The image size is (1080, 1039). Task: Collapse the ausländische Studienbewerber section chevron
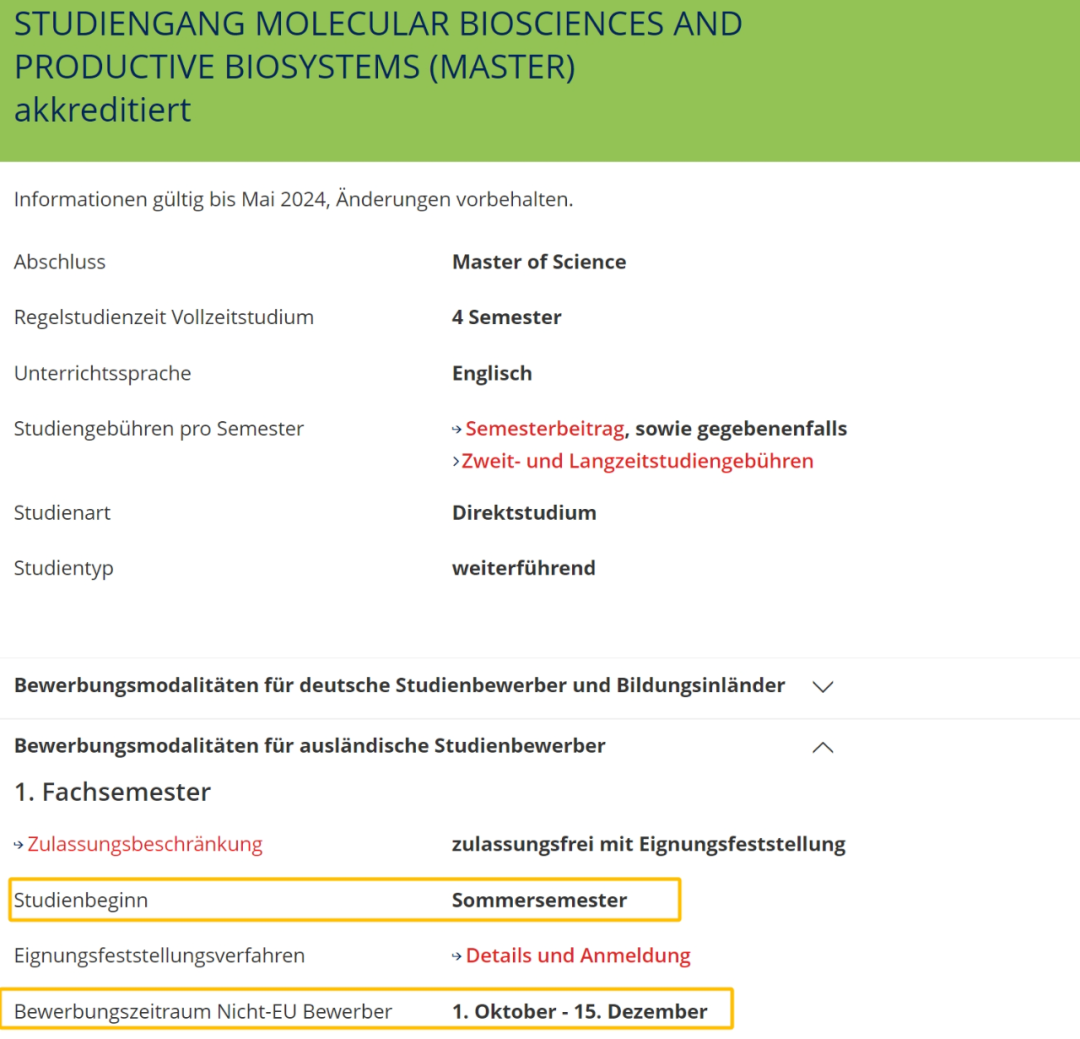click(823, 747)
